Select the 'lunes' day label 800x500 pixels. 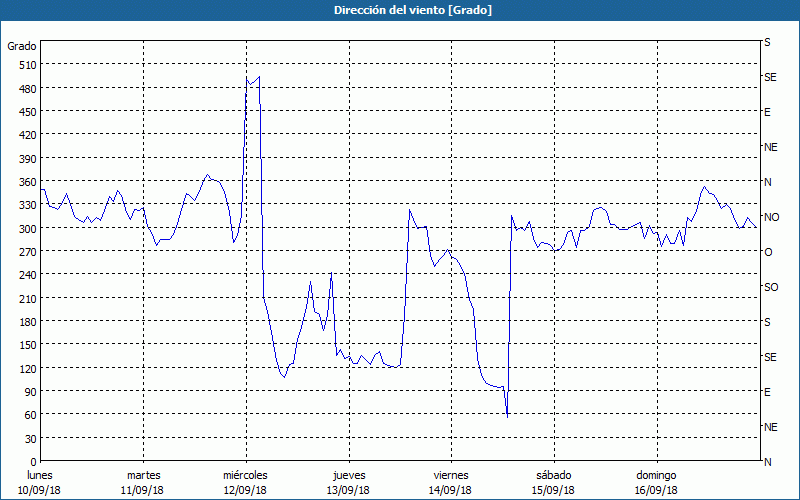pos(40,476)
